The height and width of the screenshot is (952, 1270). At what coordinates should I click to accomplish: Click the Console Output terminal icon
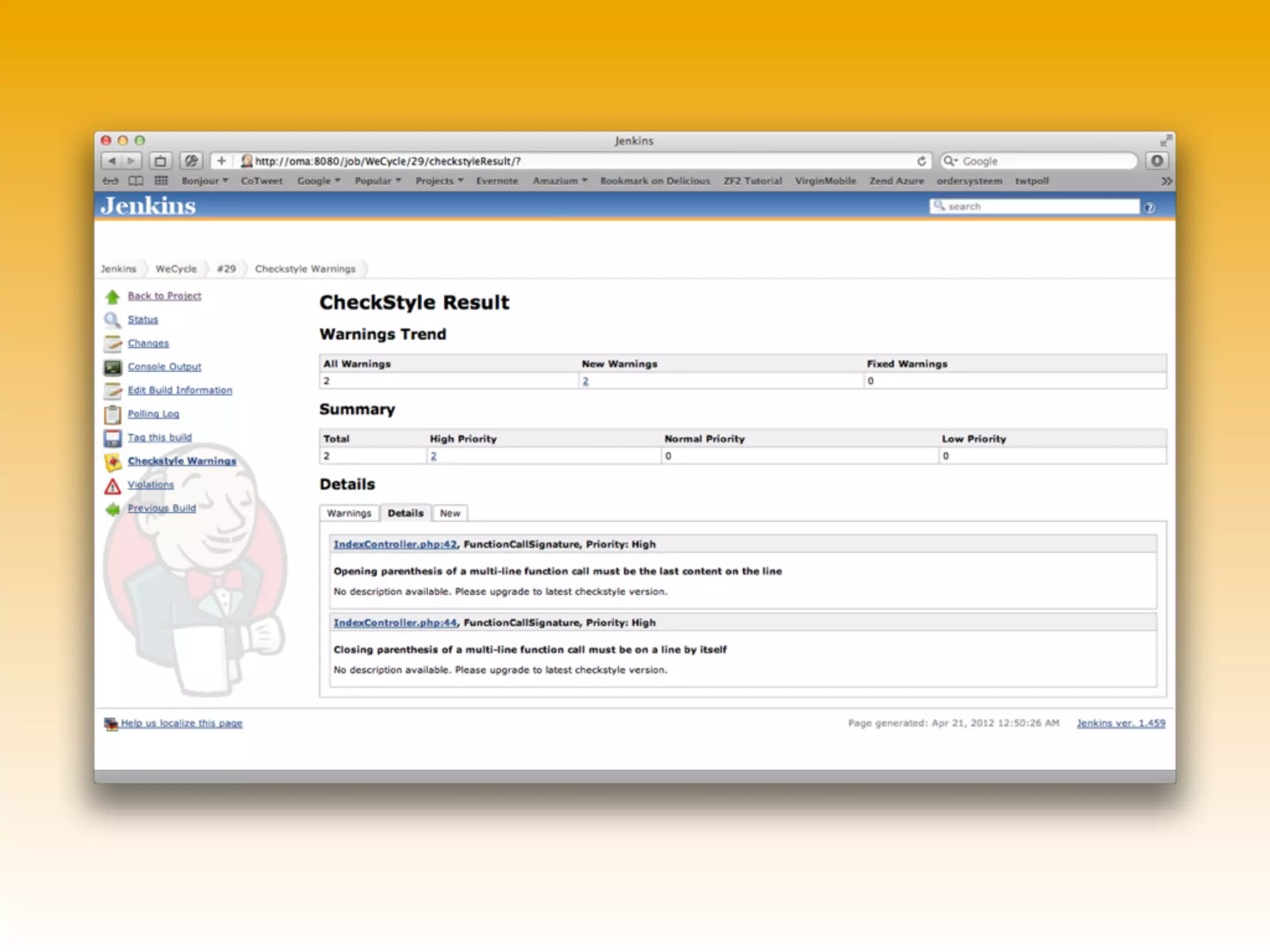112,368
